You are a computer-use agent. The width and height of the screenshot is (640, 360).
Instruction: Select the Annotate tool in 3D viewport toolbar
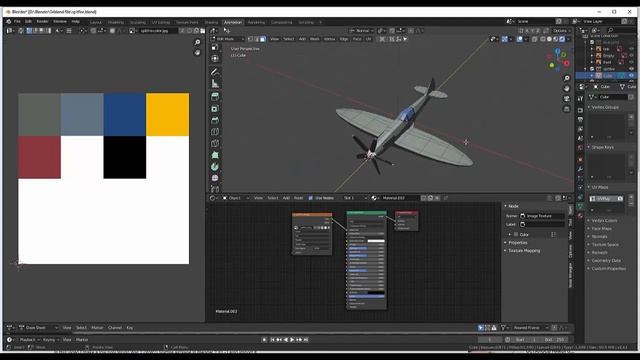[215, 72]
